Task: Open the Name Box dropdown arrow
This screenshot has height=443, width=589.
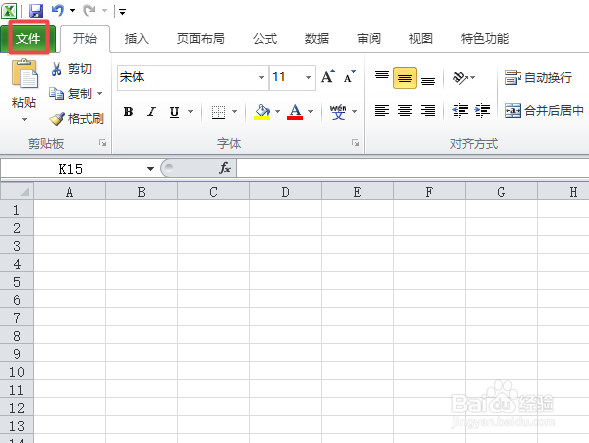Action: [150, 169]
